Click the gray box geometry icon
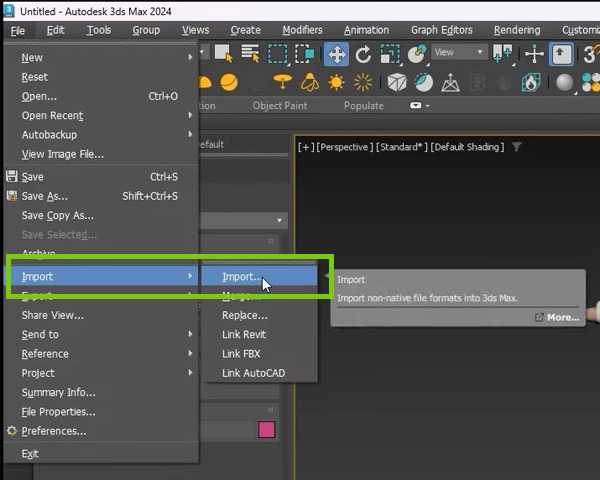The width and height of the screenshot is (600, 480). point(397,82)
